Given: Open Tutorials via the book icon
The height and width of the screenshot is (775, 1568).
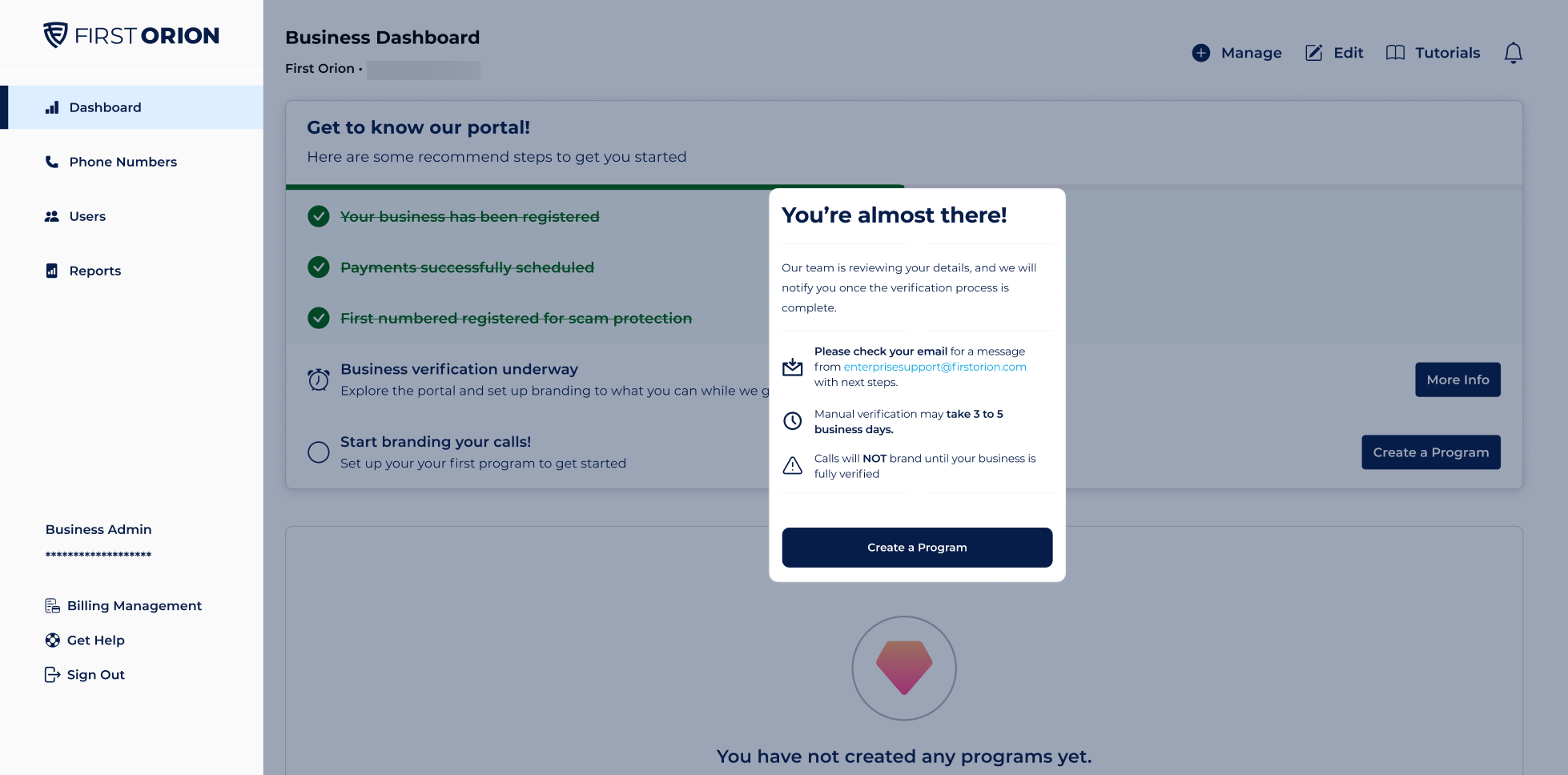Looking at the screenshot, I should [1395, 53].
